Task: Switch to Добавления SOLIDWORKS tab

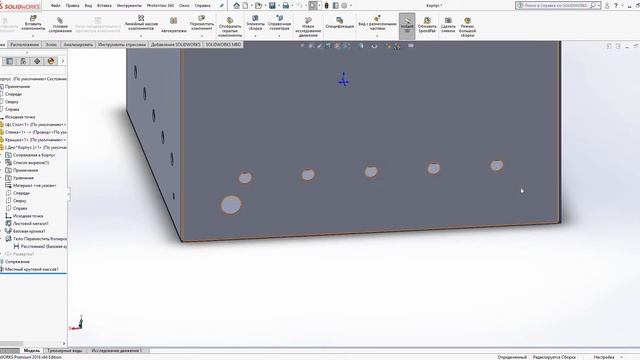Action: coord(176,44)
